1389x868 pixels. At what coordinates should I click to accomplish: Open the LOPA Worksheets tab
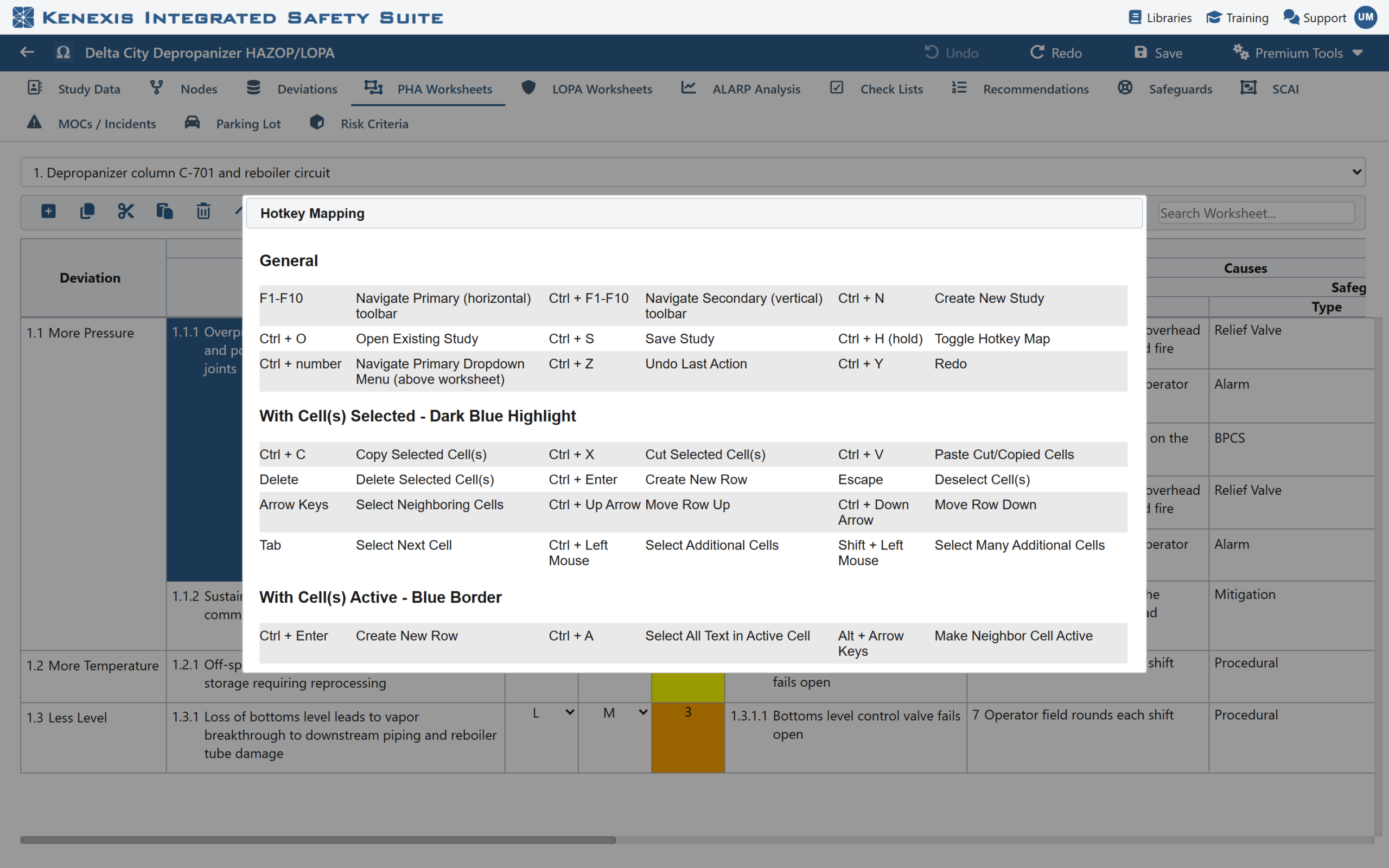tap(587, 89)
